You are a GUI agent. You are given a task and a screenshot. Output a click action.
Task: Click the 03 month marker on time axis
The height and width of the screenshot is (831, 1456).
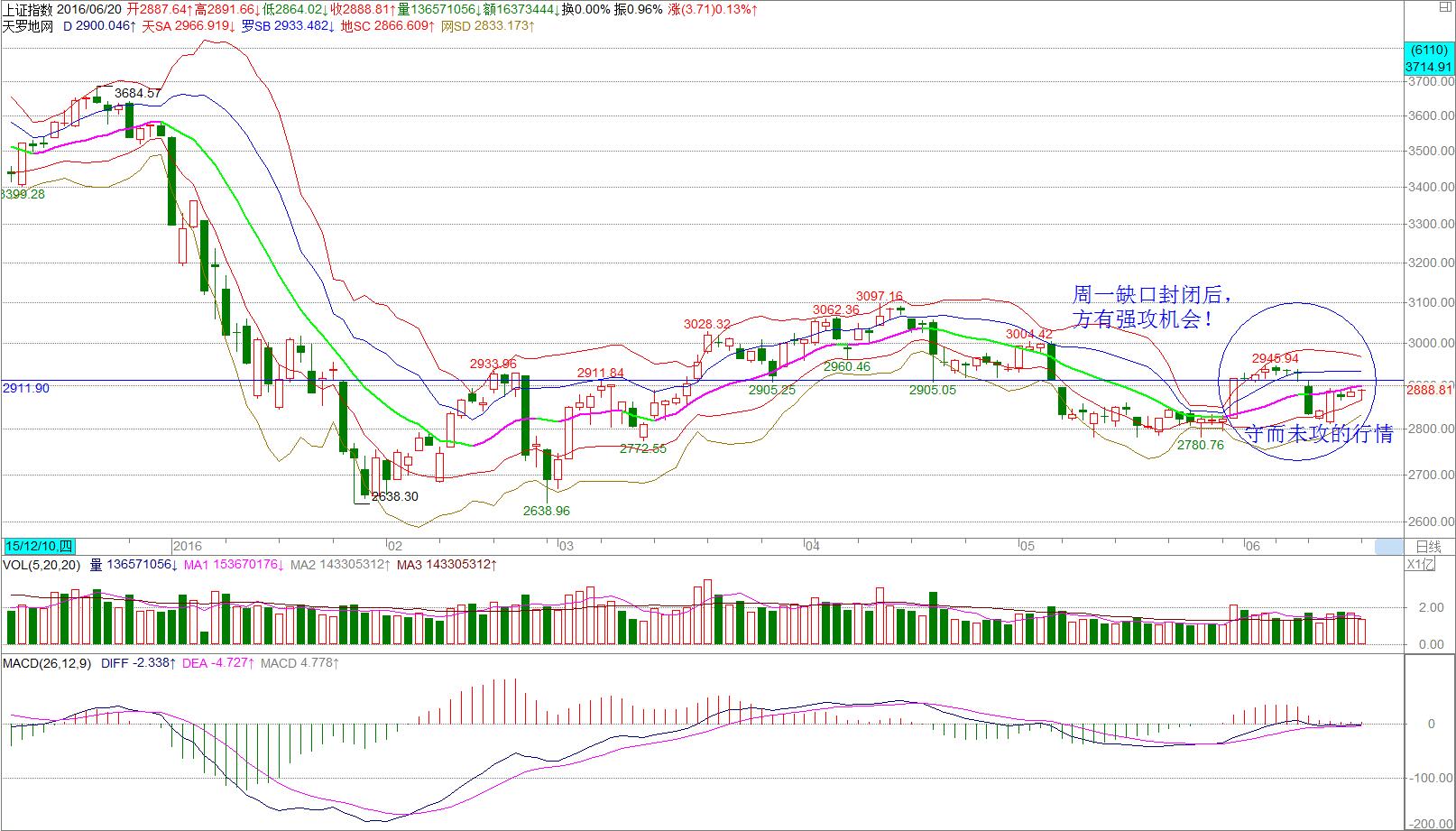(565, 546)
